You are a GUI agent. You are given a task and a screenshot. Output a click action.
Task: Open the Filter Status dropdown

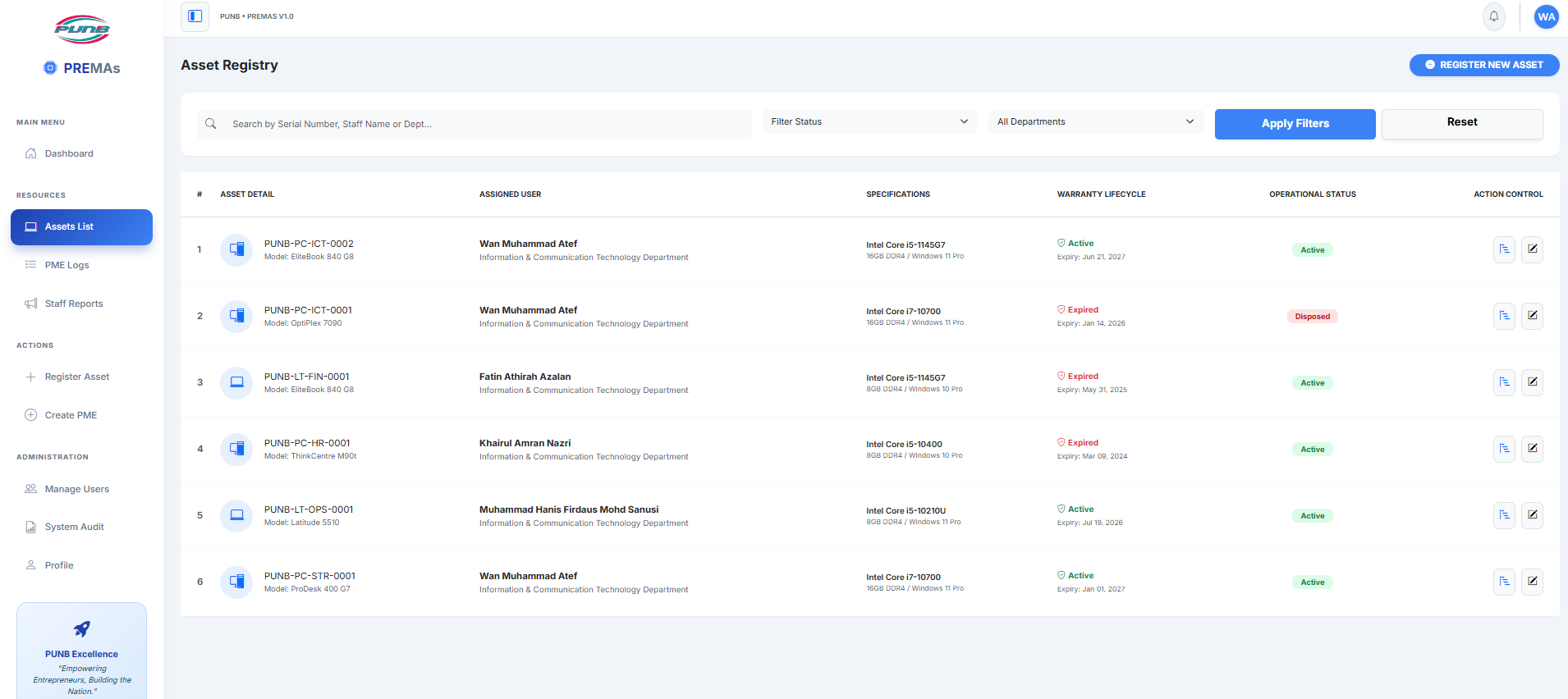(869, 121)
